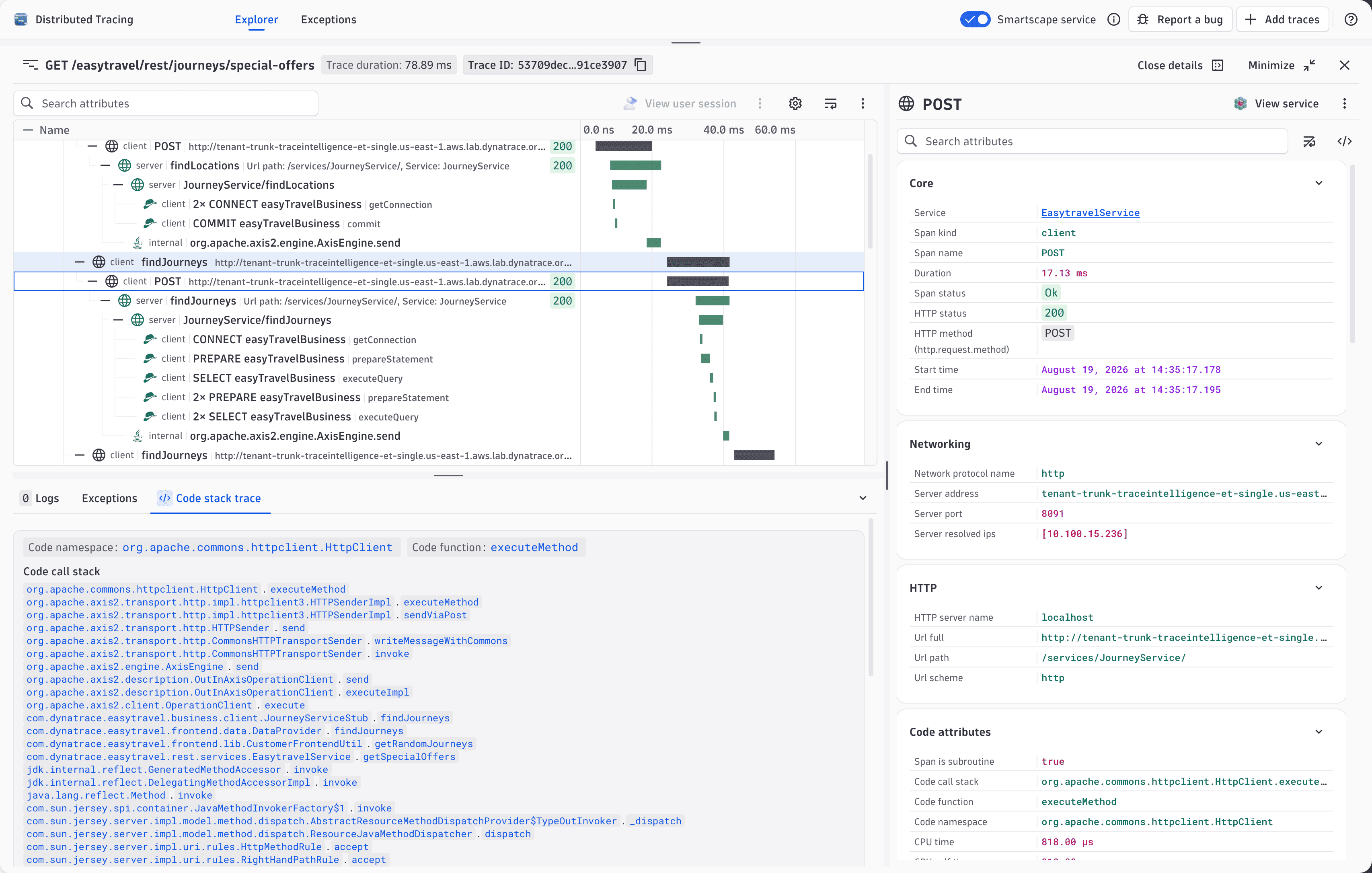Screen dimensions: 1372x873
Task: Collapse the JourneyService/findJourneys span
Action: (119, 320)
